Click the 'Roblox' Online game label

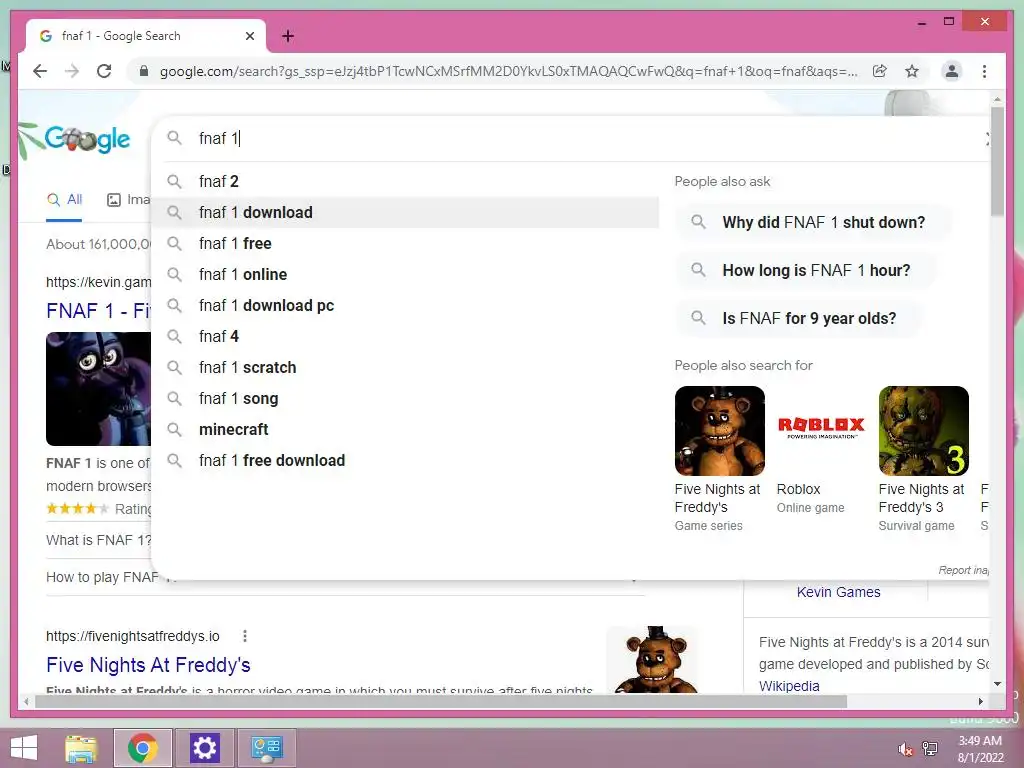click(799, 489)
